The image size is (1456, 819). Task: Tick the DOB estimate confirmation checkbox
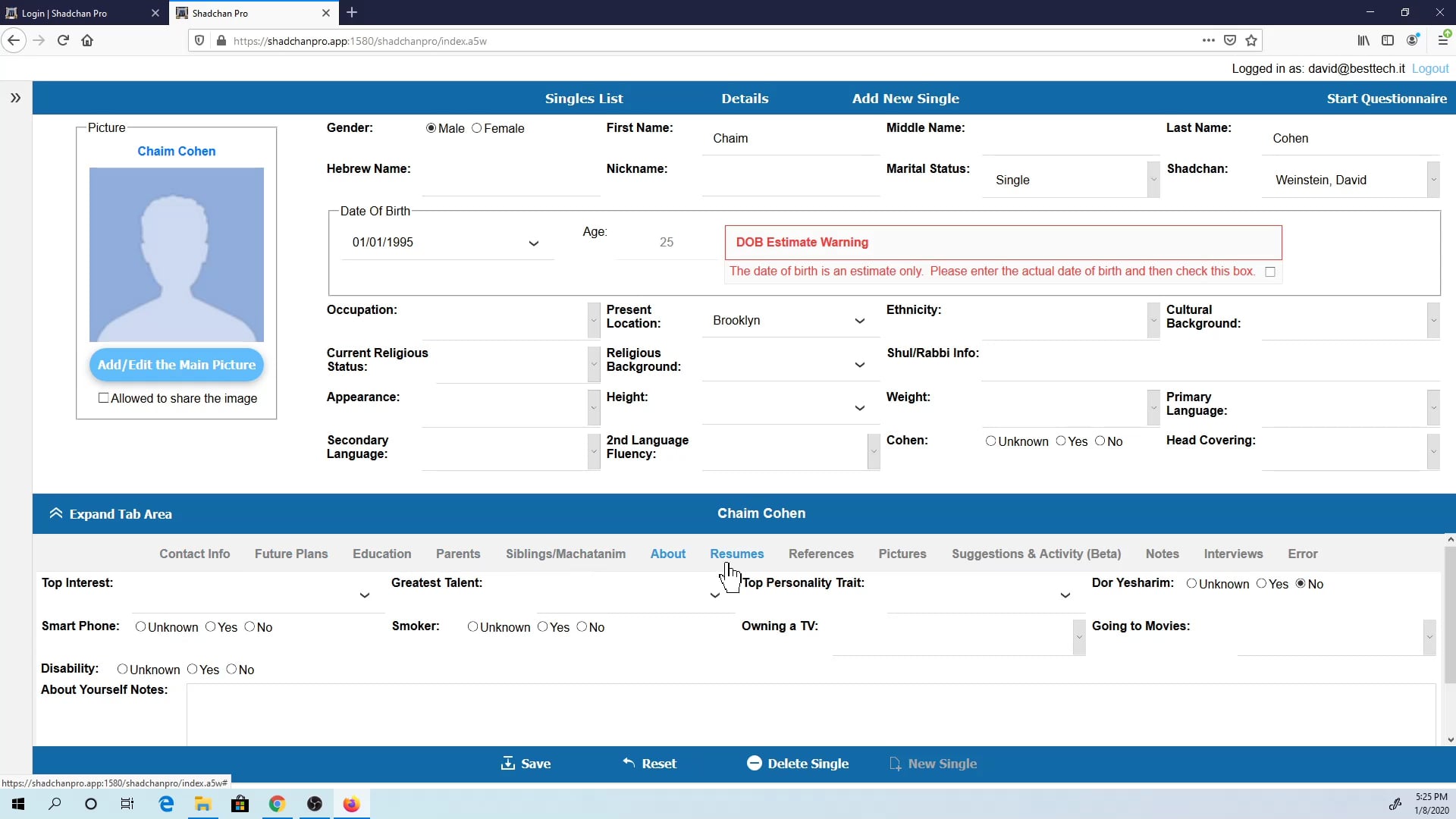(x=1270, y=271)
